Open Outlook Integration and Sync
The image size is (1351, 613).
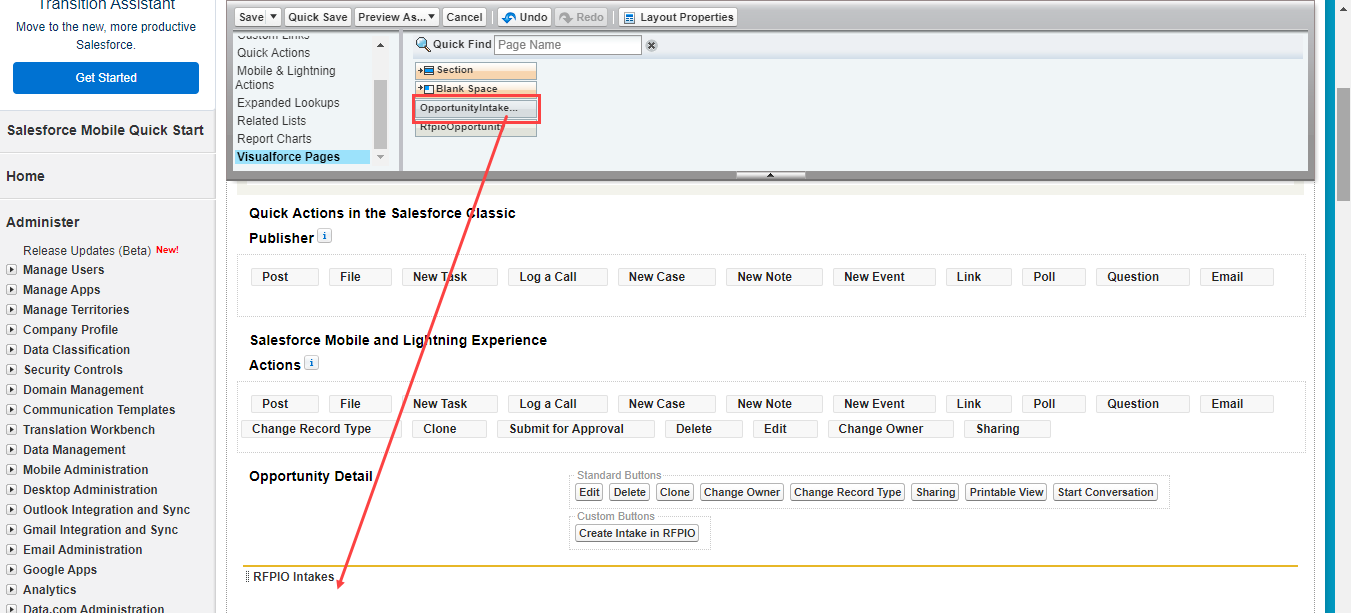(106, 510)
